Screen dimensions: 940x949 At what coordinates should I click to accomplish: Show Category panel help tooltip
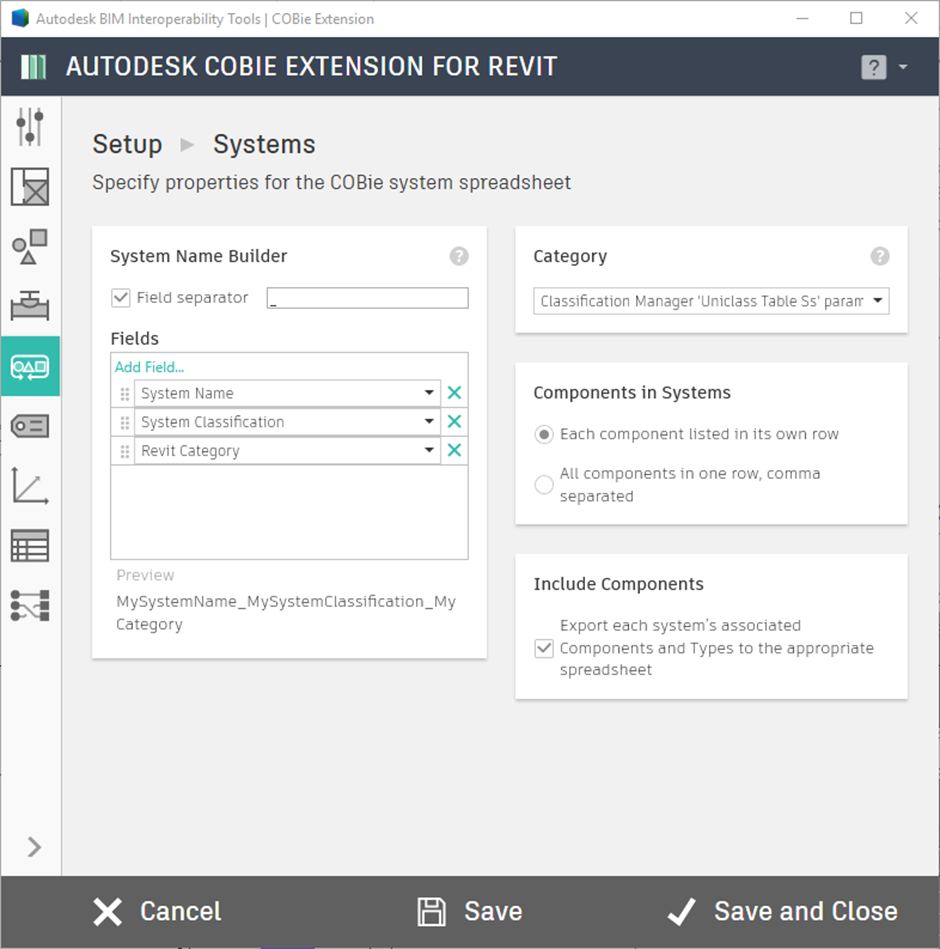879,256
